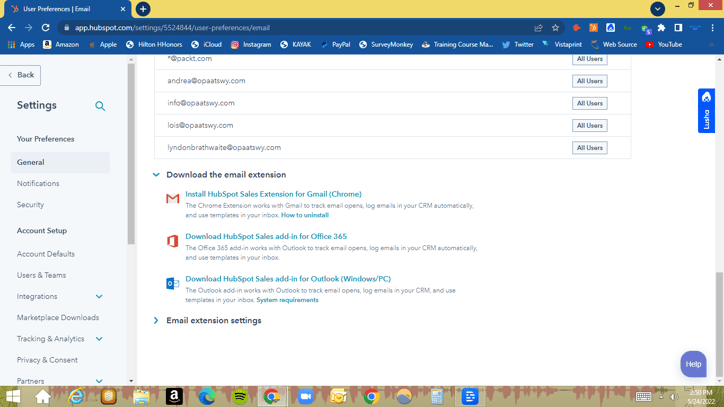The width and height of the screenshot is (724, 407).
Task: Click the Office 365 add-in icon
Action: pyautogui.click(x=172, y=241)
